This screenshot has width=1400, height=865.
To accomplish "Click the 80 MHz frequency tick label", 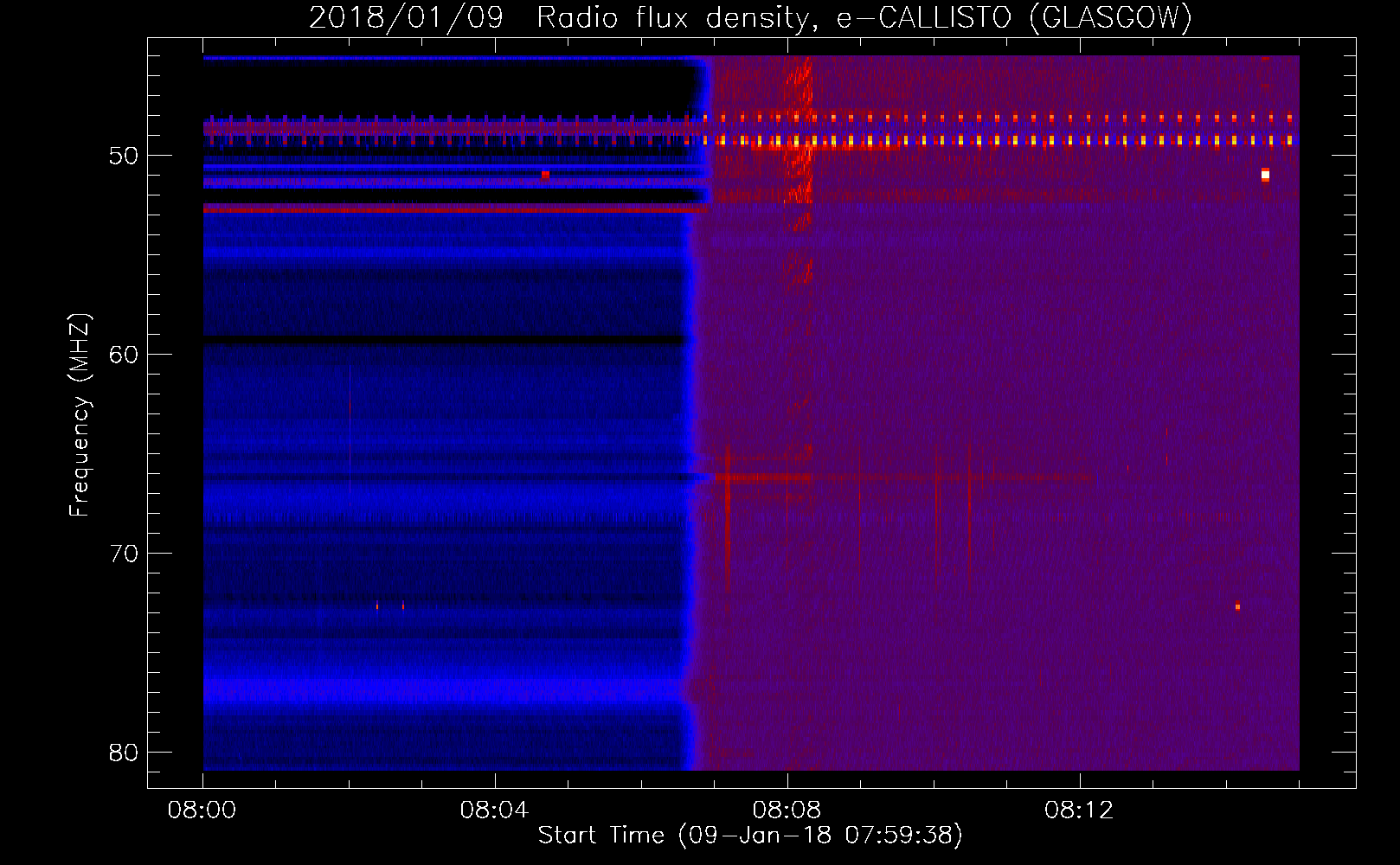I will (124, 753).
